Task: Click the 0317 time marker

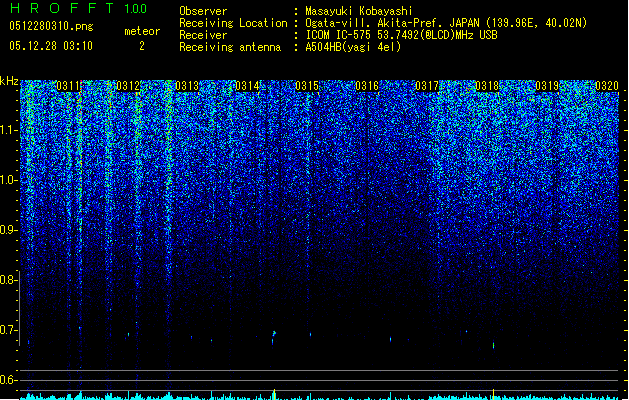Action: (x=427, y=86)
